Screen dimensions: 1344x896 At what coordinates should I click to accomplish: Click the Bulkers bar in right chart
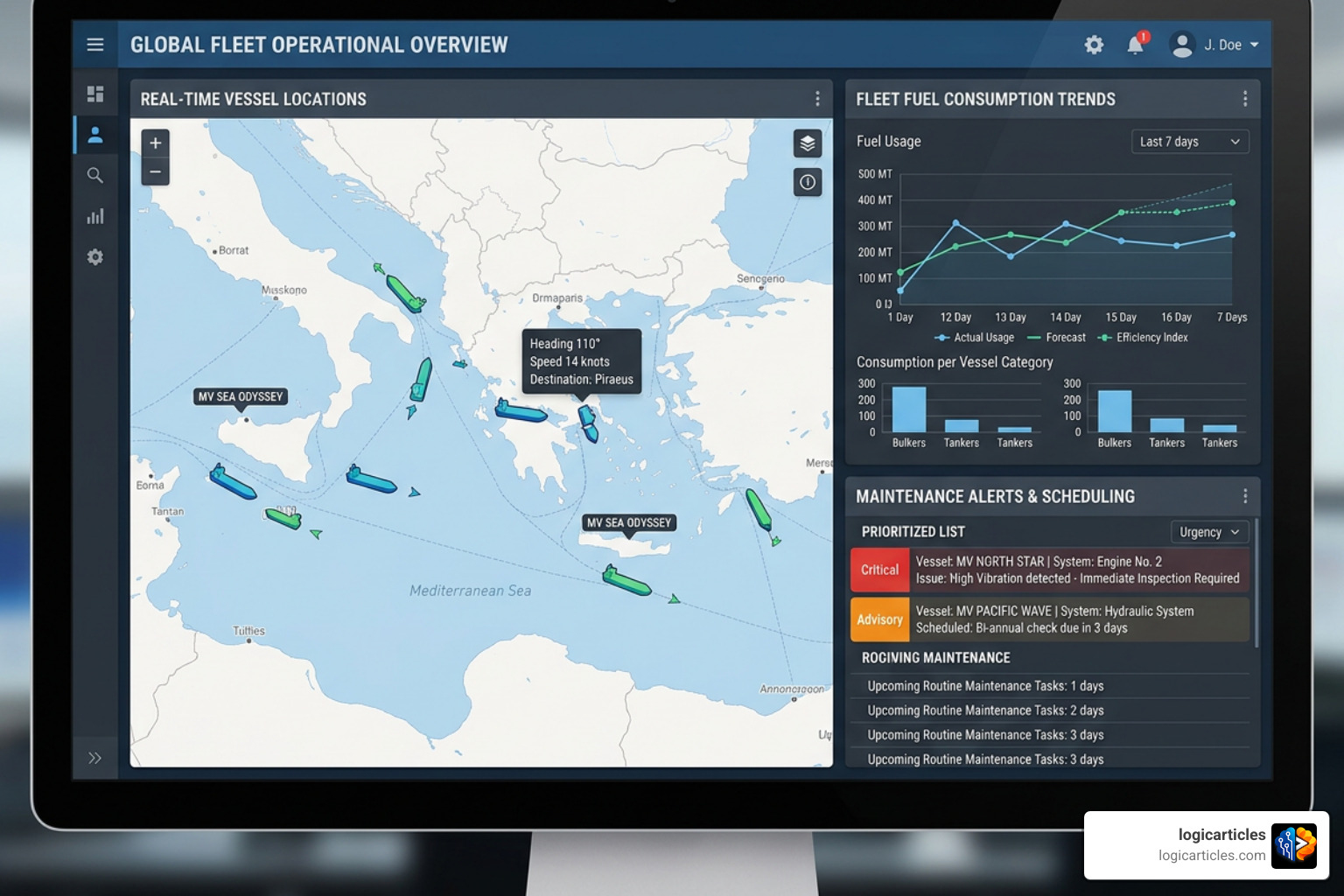(x=1115, y=411)
